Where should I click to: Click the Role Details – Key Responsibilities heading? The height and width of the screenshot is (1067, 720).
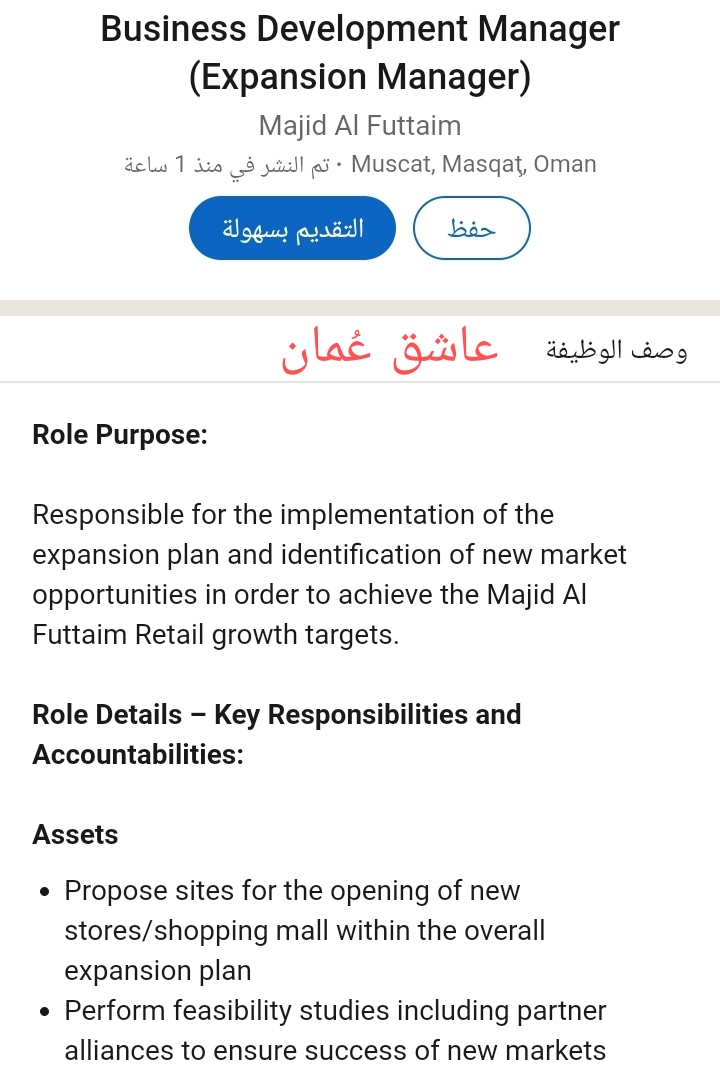pyautogui.click(x=277, y=715)
